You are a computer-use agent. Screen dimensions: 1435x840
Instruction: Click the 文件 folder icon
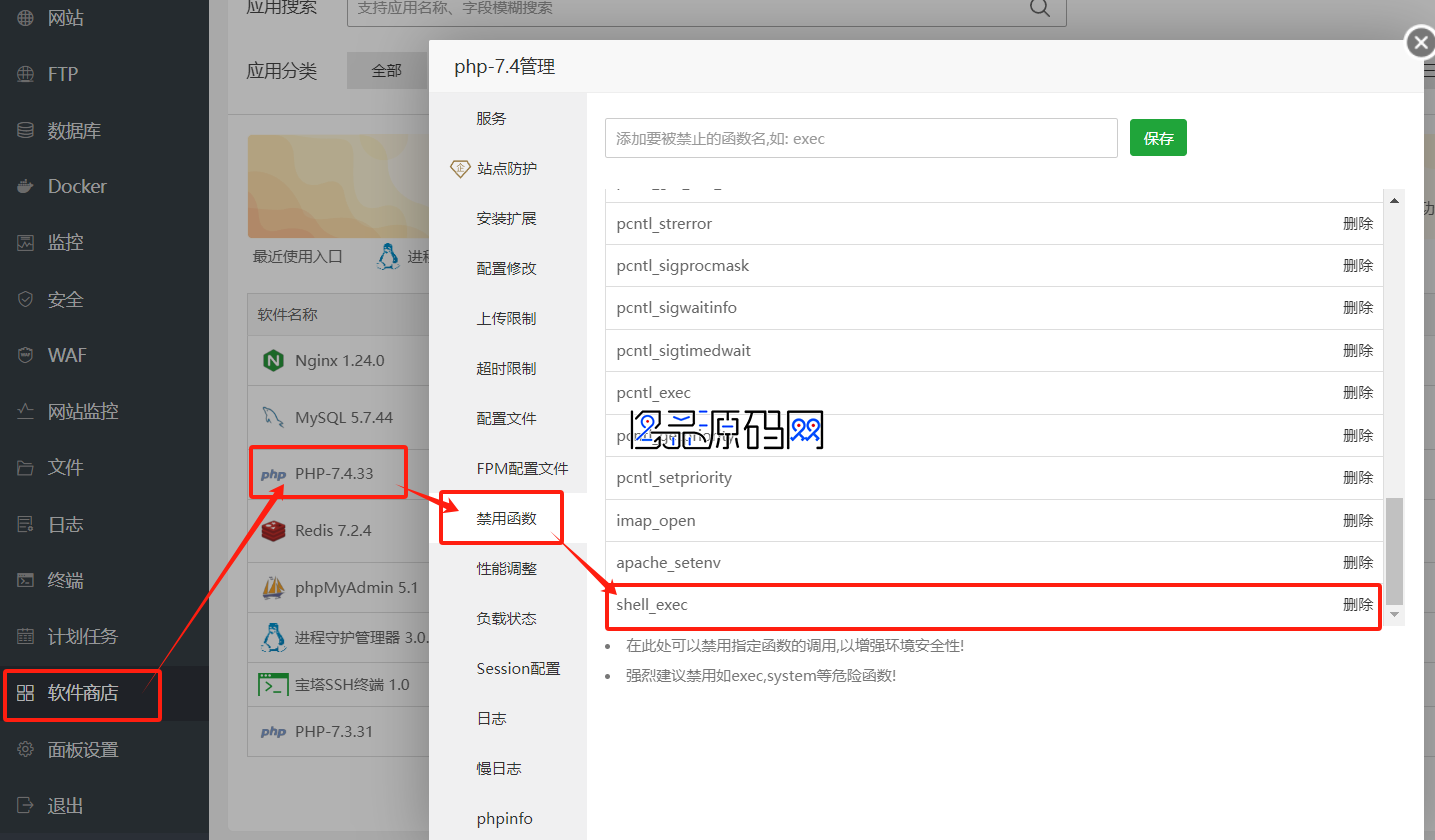(x=26, y=467)
